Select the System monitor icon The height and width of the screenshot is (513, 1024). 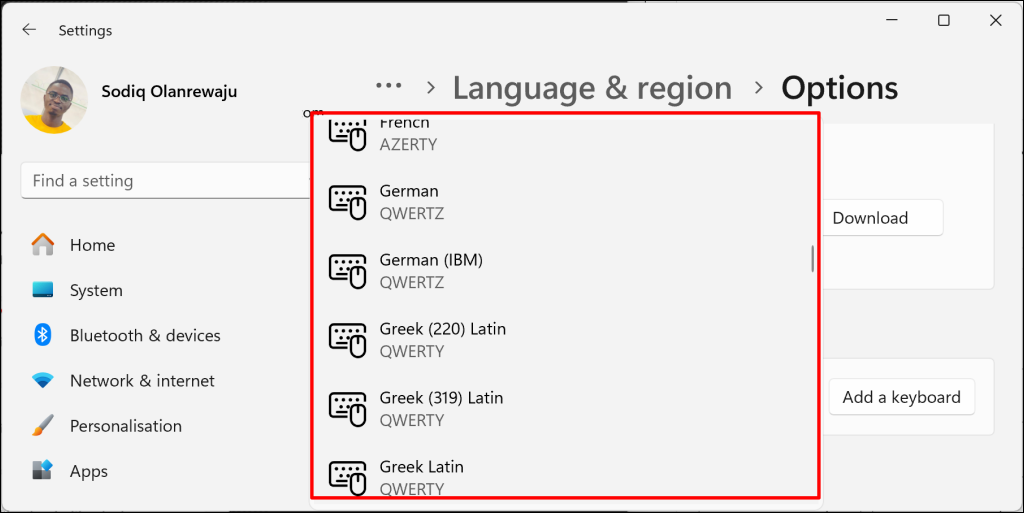tap(43, 290)
